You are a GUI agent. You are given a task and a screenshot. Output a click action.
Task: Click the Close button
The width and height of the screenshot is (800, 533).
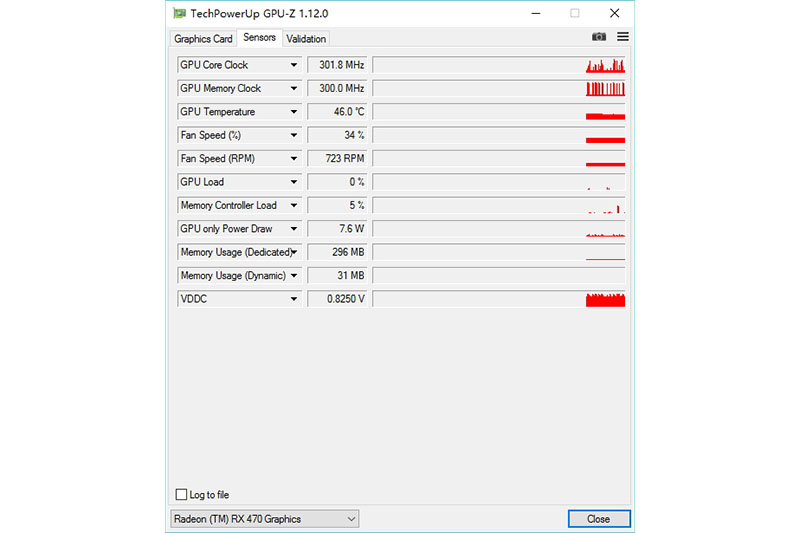[599, 519]
